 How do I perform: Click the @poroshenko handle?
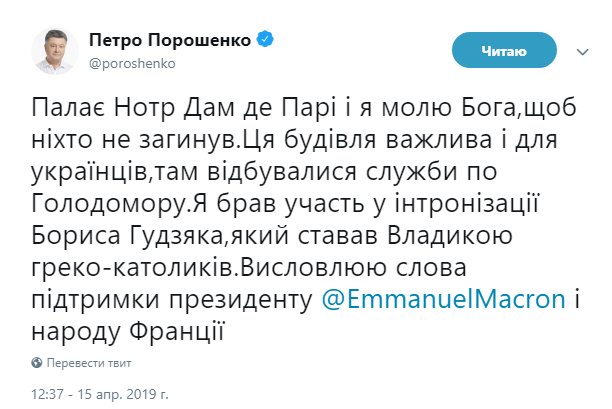[x=132, y=62]
